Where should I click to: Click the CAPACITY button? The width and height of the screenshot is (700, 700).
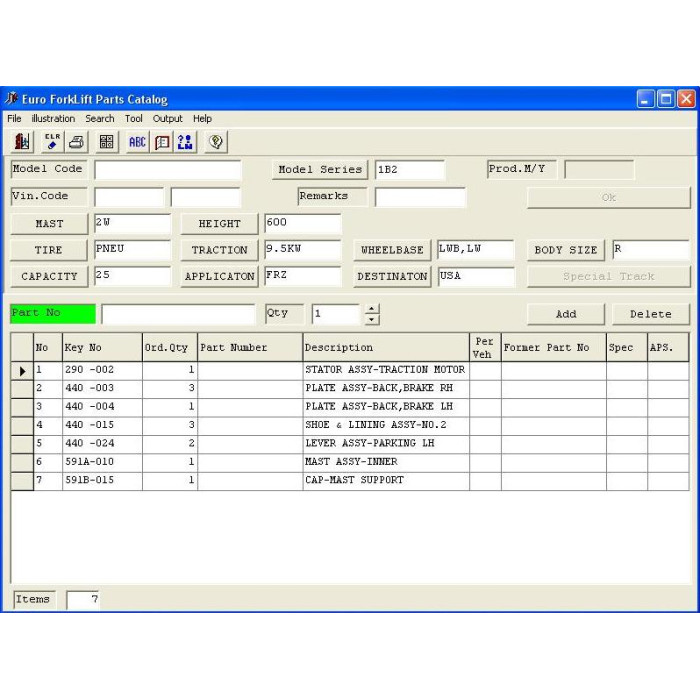(x=49, y=276)
